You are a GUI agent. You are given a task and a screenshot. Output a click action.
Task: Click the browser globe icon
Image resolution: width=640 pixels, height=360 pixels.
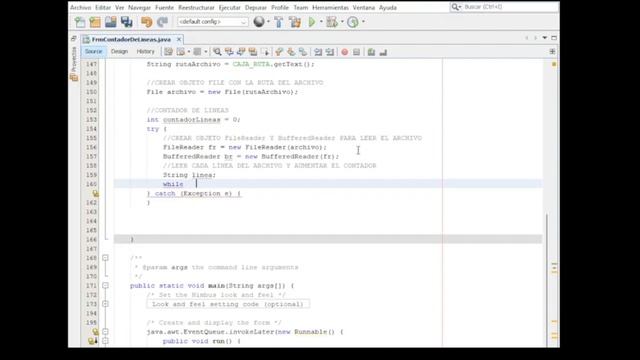(x=259, y=22)
